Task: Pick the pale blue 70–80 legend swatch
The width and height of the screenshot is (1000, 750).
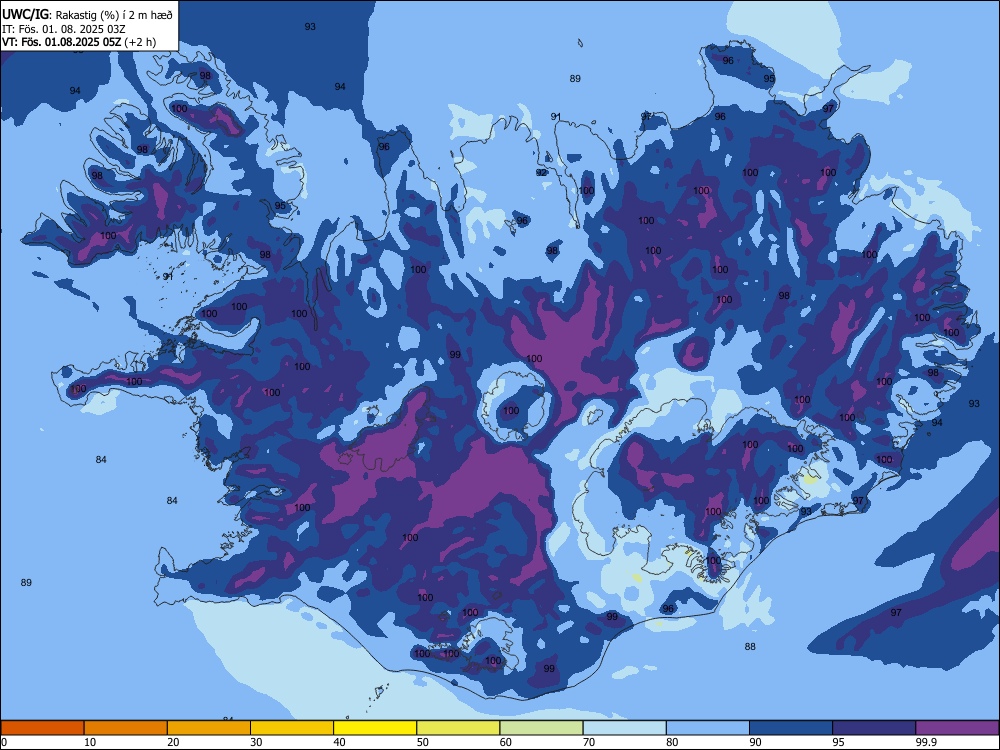Action: [624, 728]
